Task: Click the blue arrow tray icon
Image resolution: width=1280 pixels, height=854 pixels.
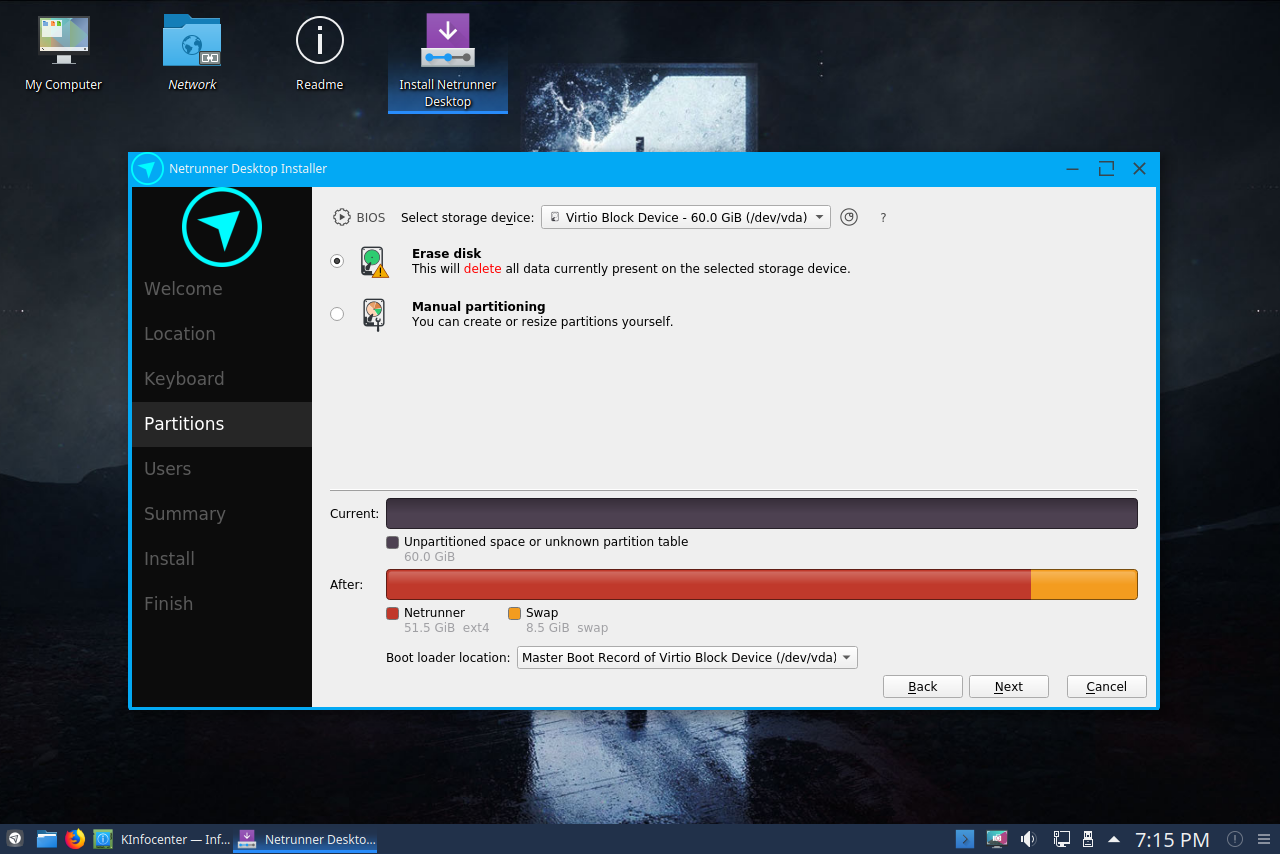Action: (x=965, y=839)
